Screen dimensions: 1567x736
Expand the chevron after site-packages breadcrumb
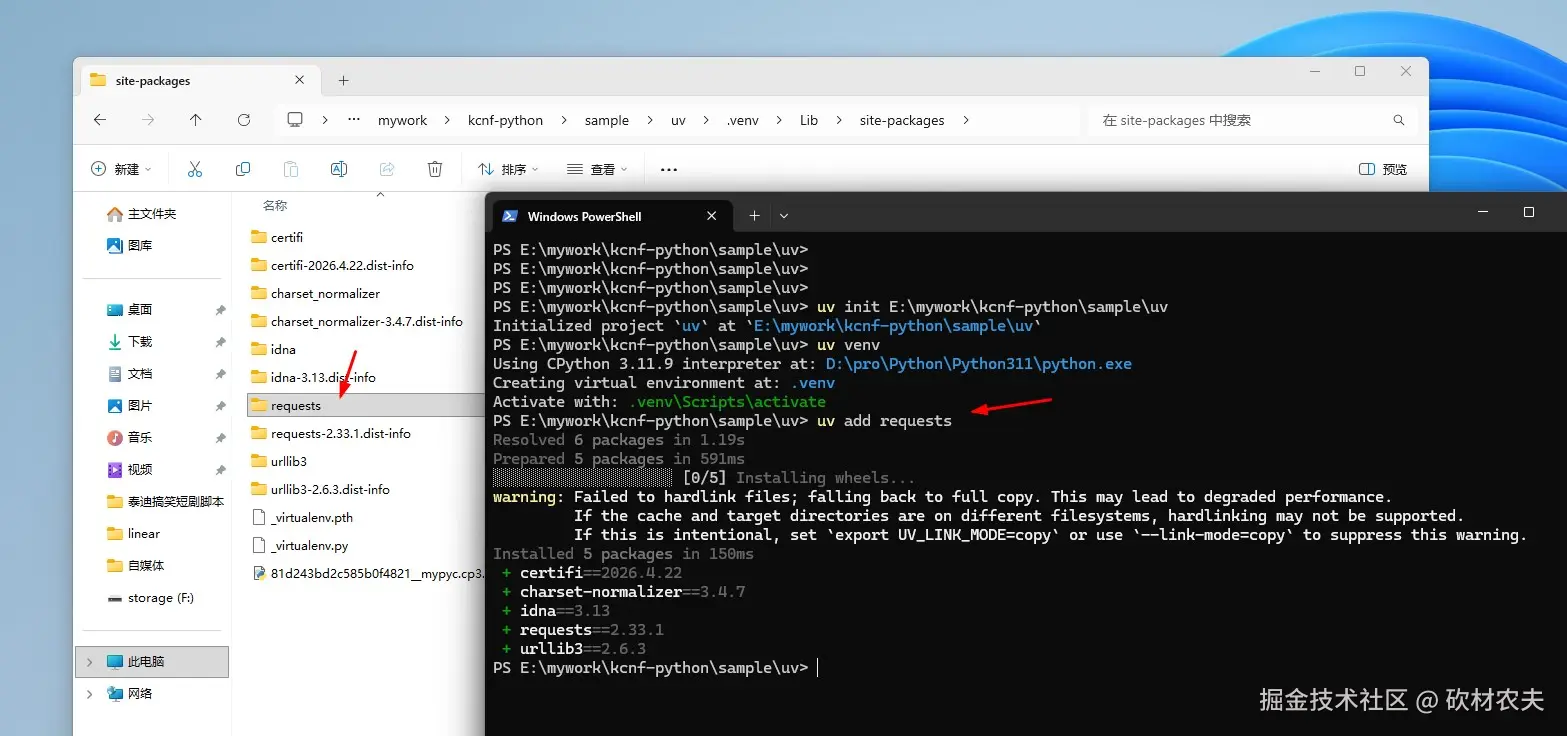point(966,120)
